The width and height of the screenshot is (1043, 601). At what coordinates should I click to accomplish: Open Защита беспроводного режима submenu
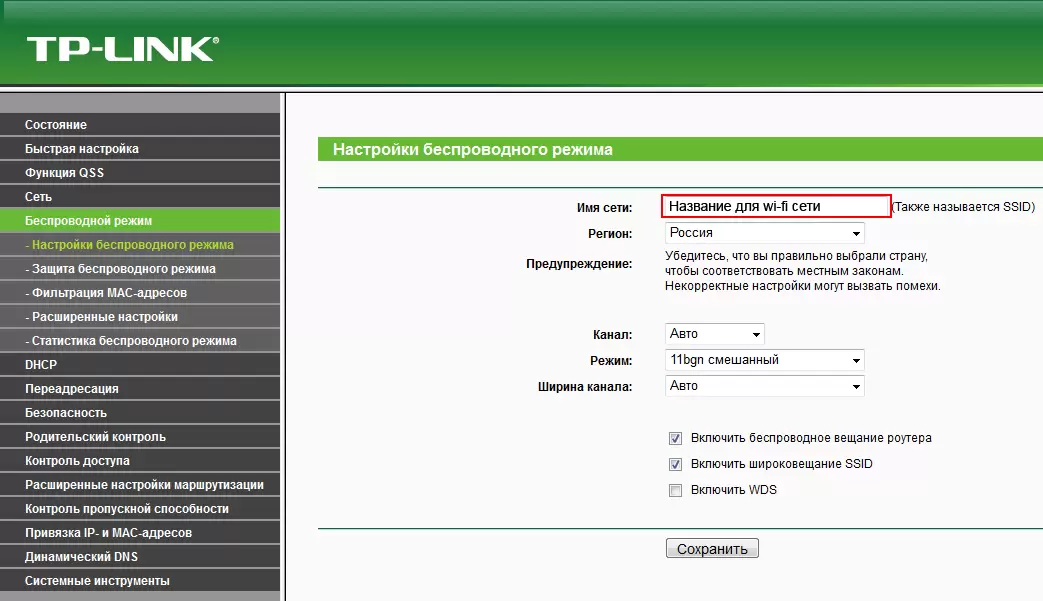click(x=120, y=269)
